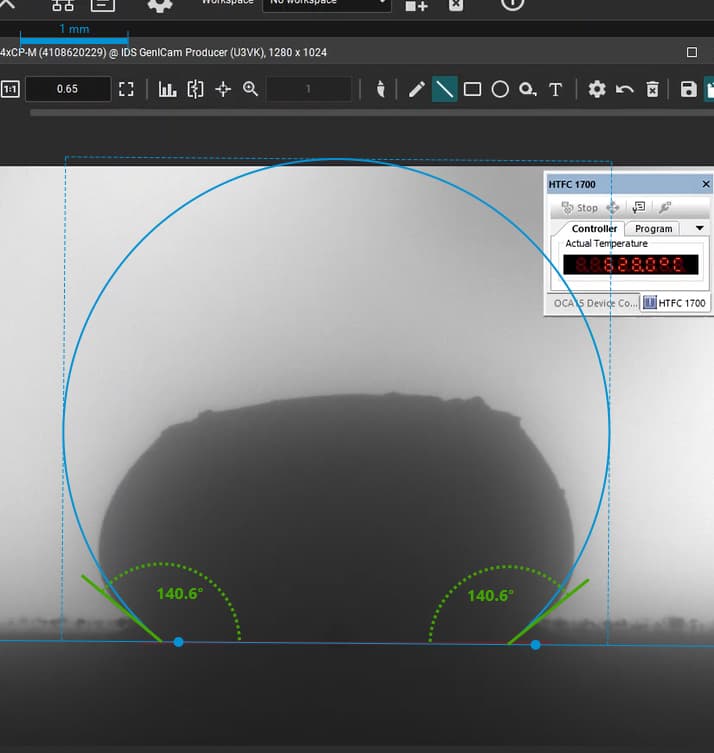Select the pencil freehand drawing tool
714x753 pixels.
click(x=416, y=89)
